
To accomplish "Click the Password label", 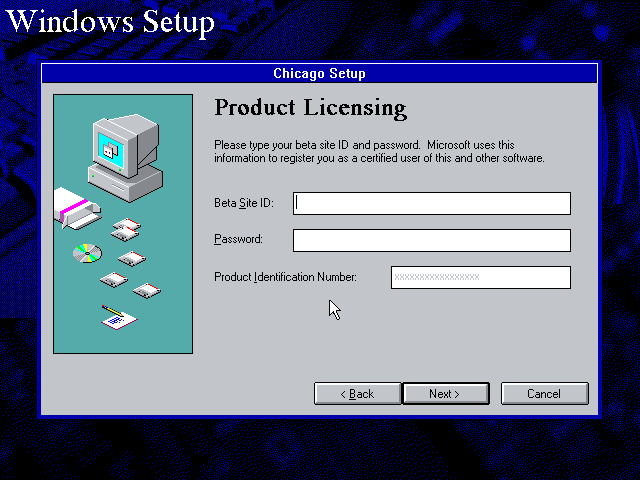I will click(x=238, y=239).
